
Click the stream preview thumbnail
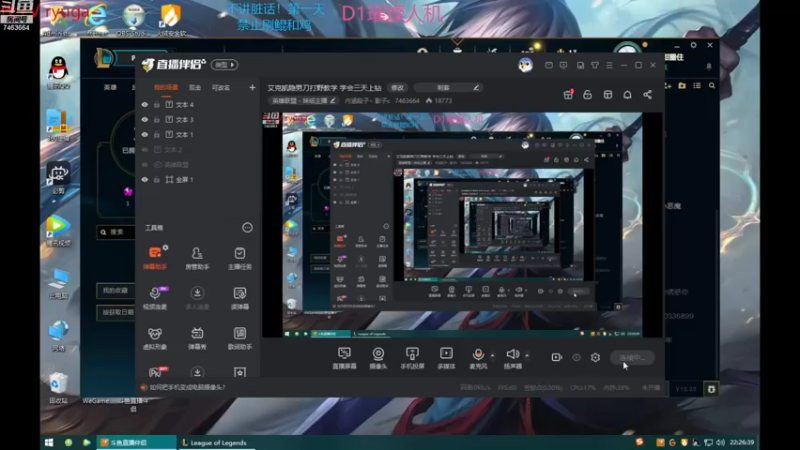pyautogui.click(x=462, y=225)
